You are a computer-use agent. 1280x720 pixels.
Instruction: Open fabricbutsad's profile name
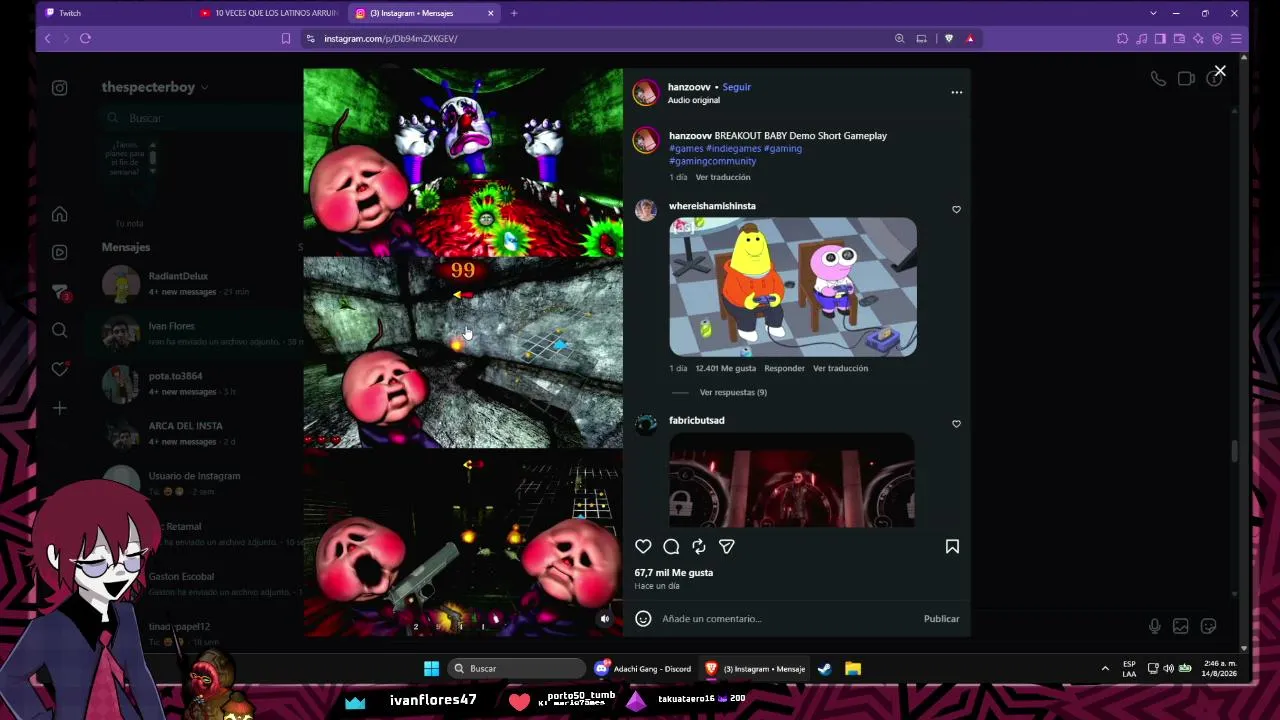tap(697, 420)
